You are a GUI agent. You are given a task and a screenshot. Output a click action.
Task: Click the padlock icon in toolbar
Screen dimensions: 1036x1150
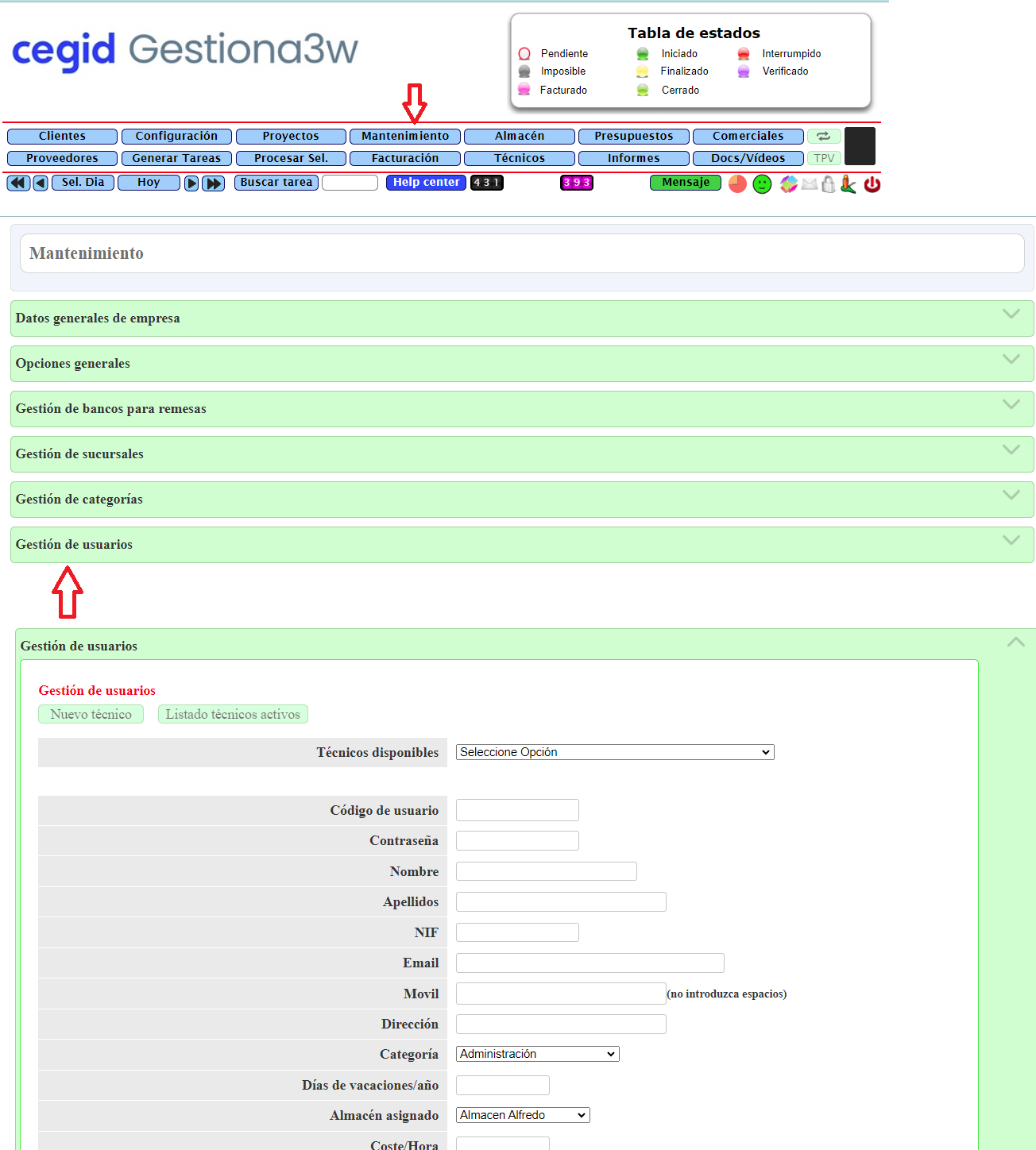tap(828, 184)
